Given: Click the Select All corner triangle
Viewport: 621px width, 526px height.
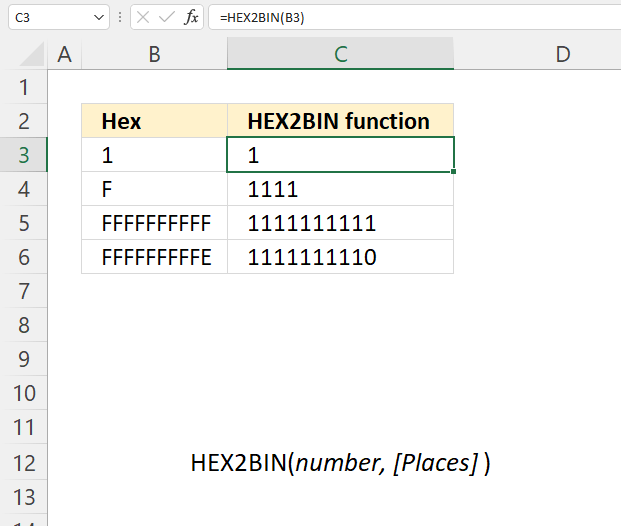Looking at the screenshot, I should [x=31, y=54].
